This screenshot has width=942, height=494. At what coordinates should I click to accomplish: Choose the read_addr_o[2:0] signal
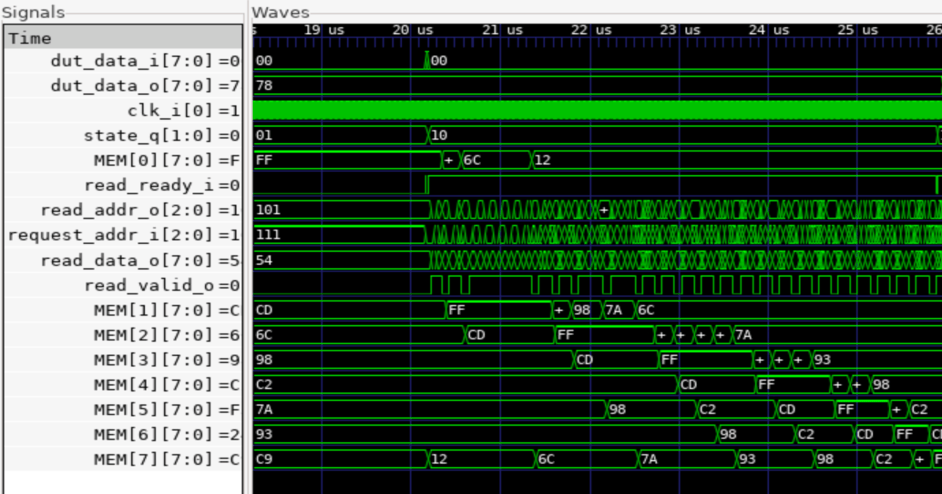[140, 210]
